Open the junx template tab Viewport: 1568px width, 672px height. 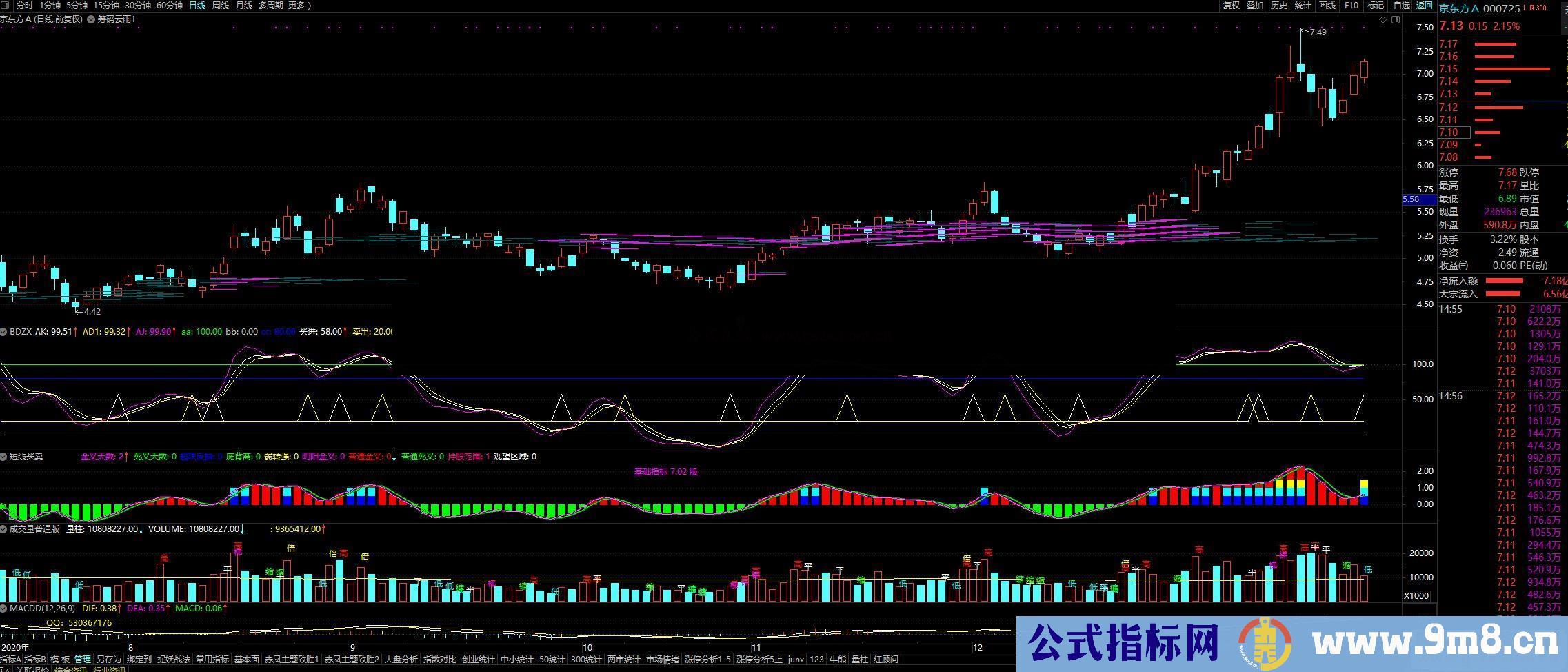(796, 660)
